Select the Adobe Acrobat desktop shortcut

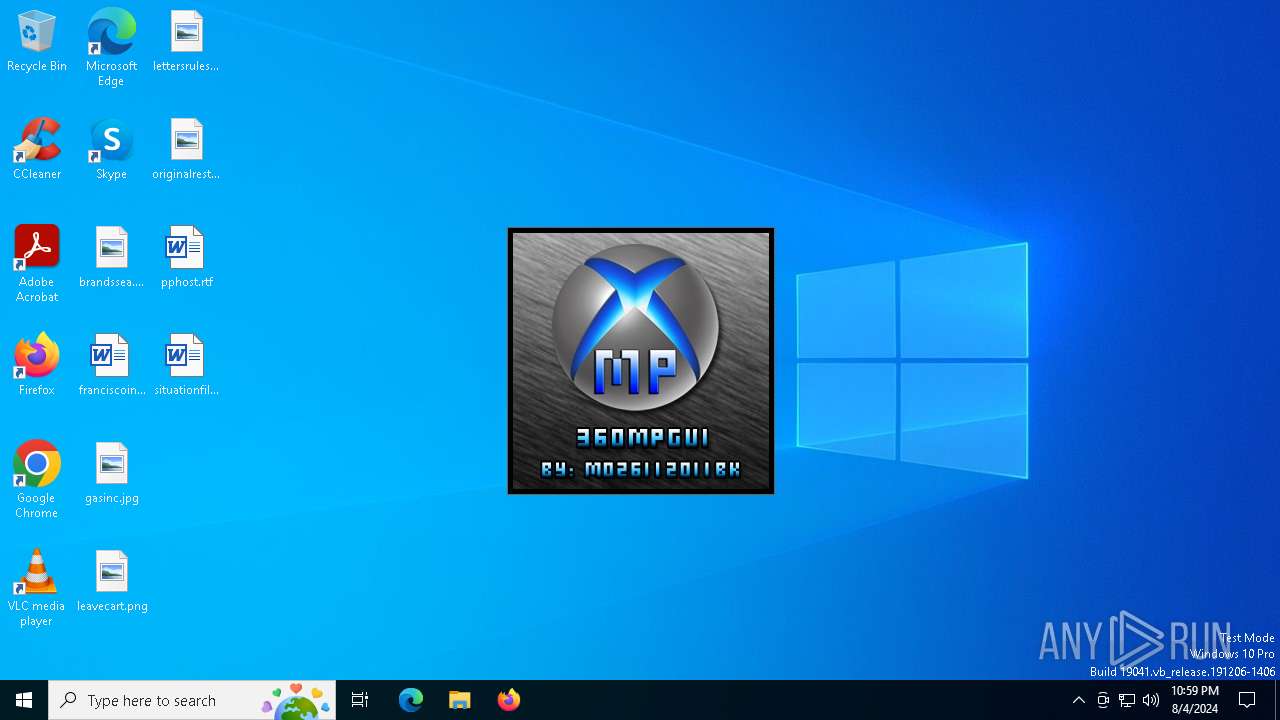37,264
